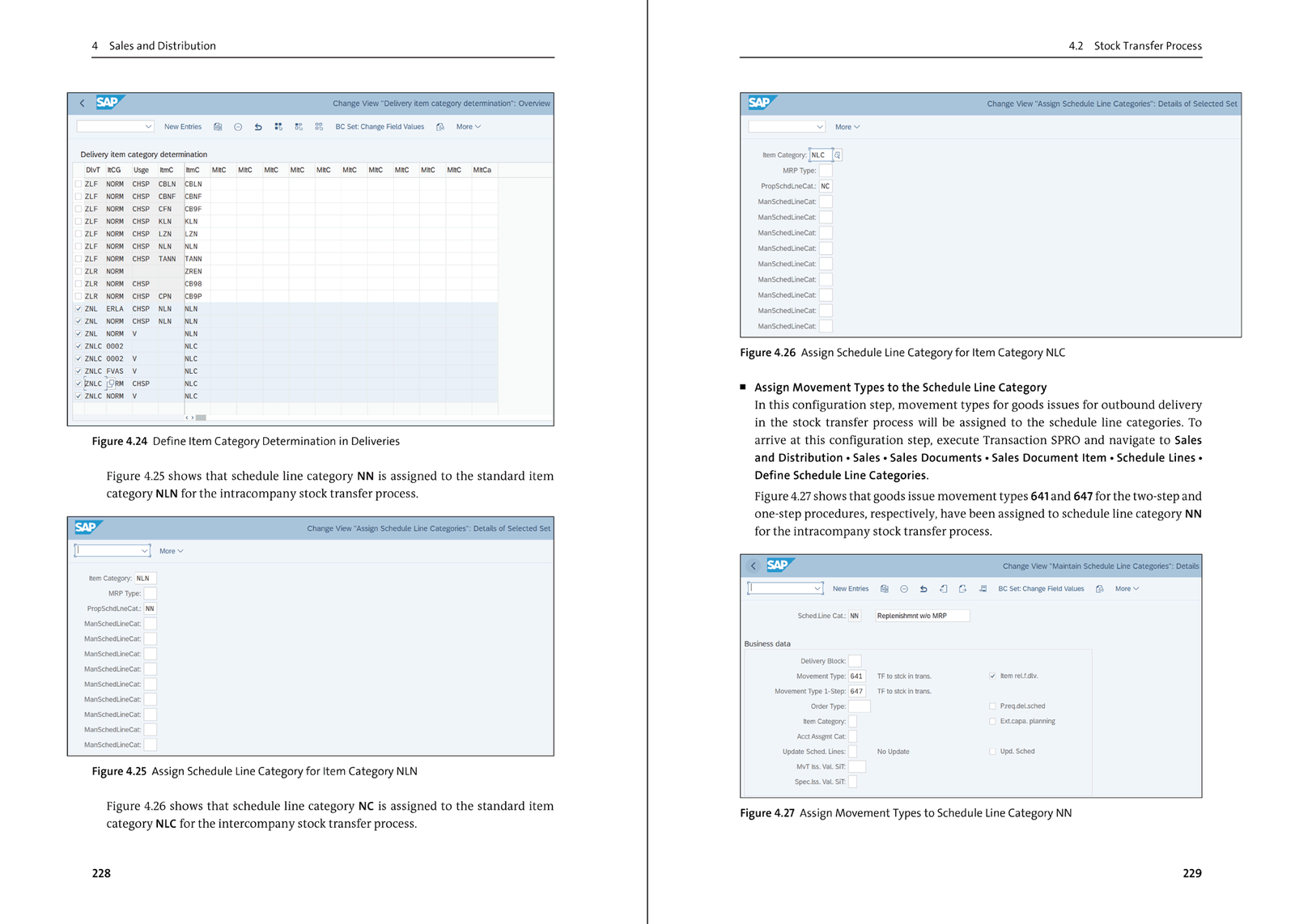Image resolution: width=1295 pixels, height=924 pixels.
Task: Click Previous Entry icon in Figure 4.27 toolbar
Action: (x=943, y=589)
